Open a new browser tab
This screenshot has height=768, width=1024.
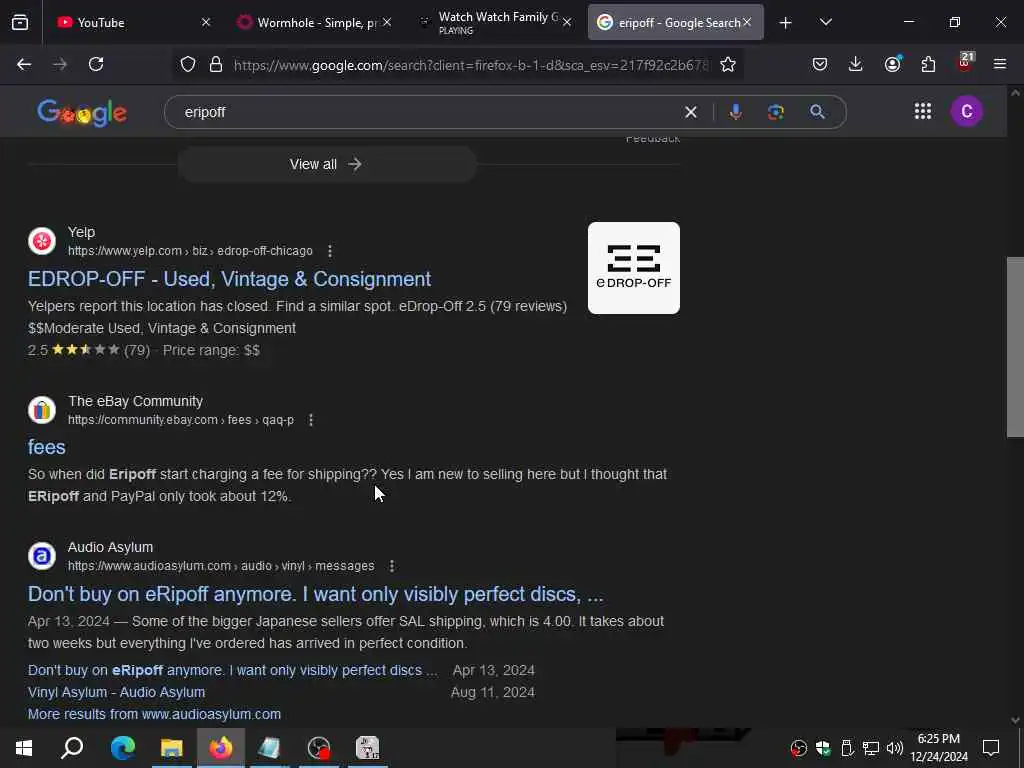[786, 23]
